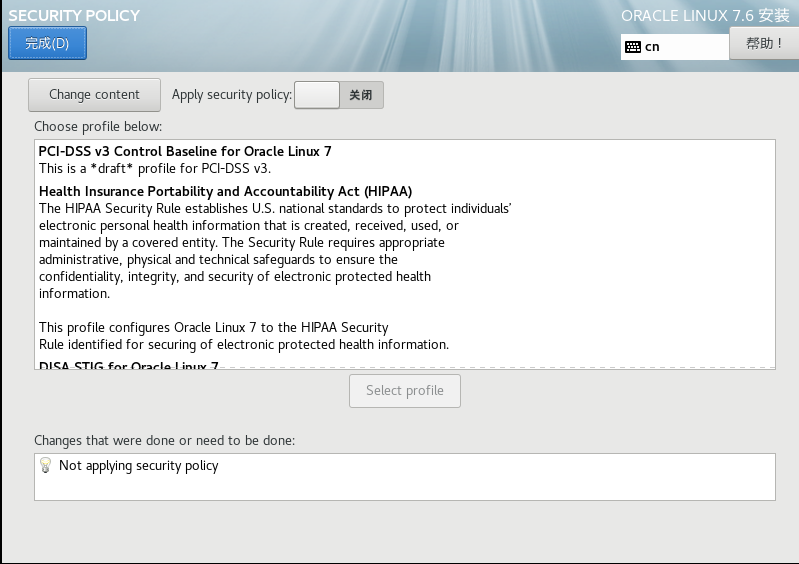Click the "Choose profile below" label

(98, 127)
